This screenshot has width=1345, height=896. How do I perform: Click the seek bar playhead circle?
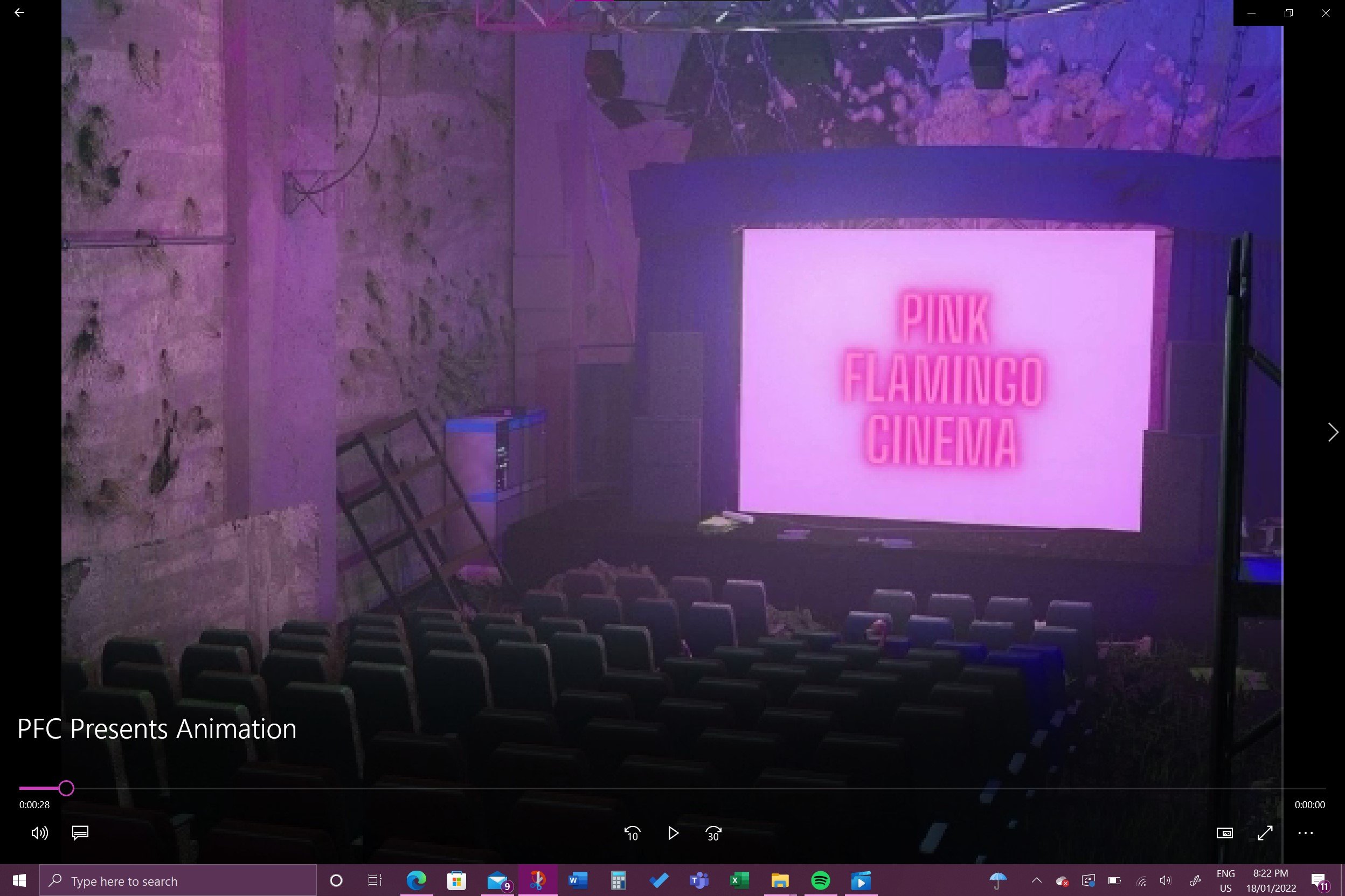click(66, 789)
